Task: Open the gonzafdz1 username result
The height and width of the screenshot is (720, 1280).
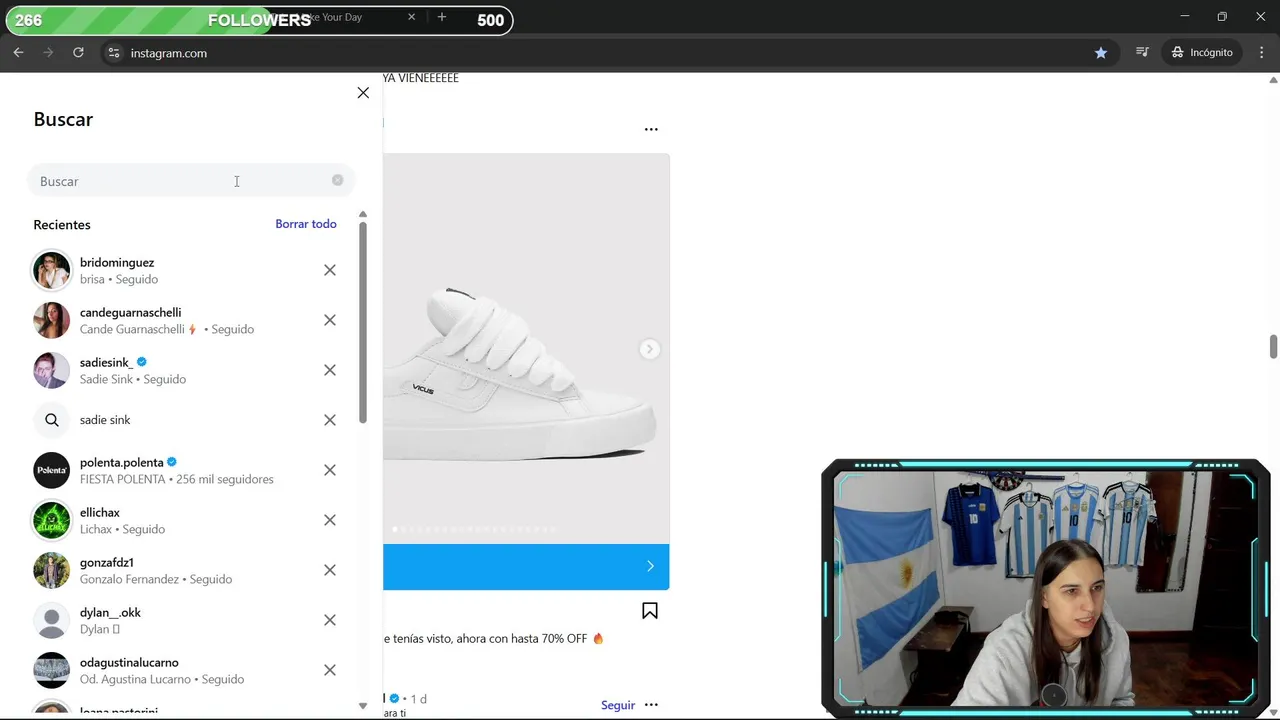Action: [107, 562]
